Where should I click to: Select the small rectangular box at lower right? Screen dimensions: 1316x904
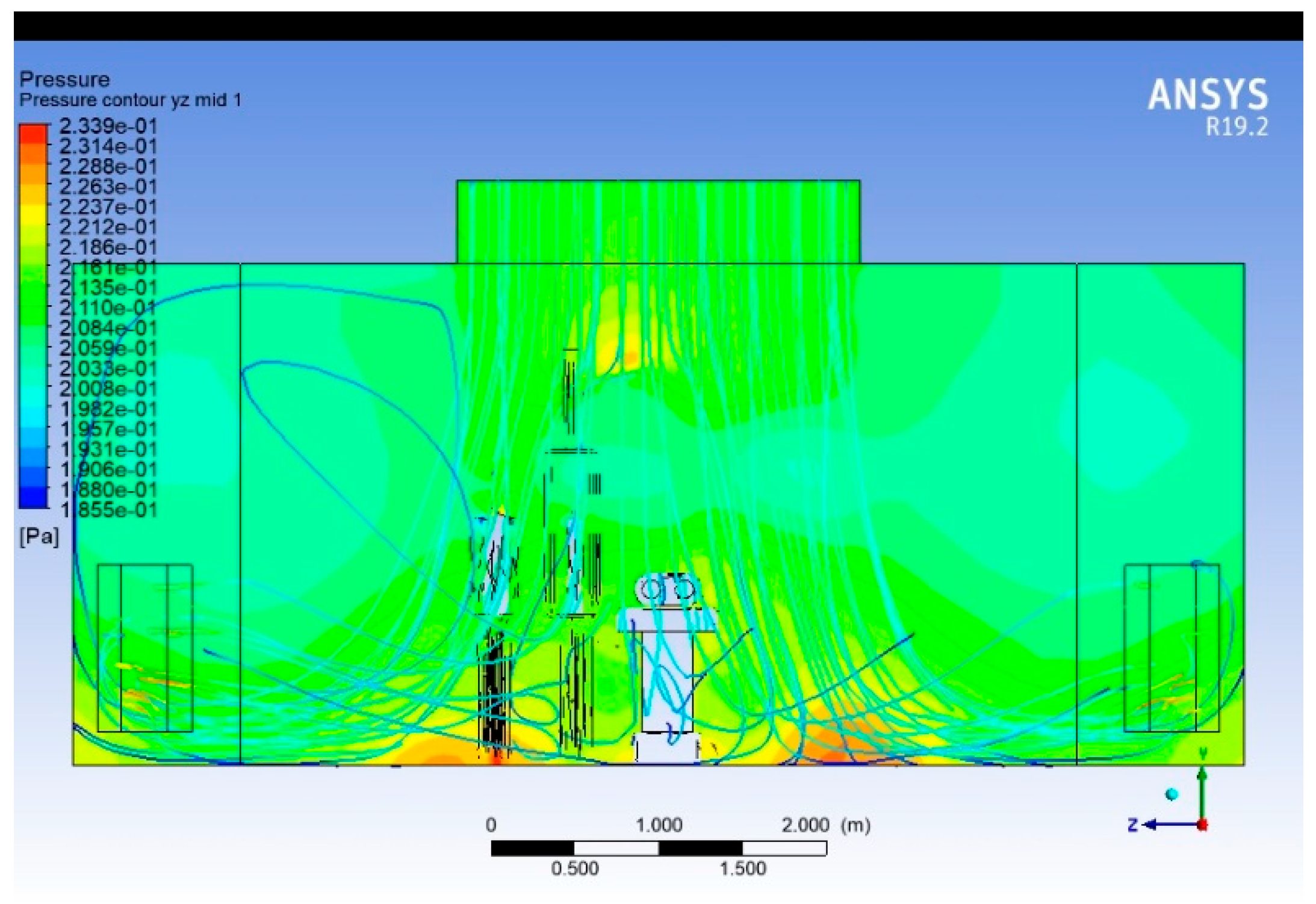[1172, 648]
